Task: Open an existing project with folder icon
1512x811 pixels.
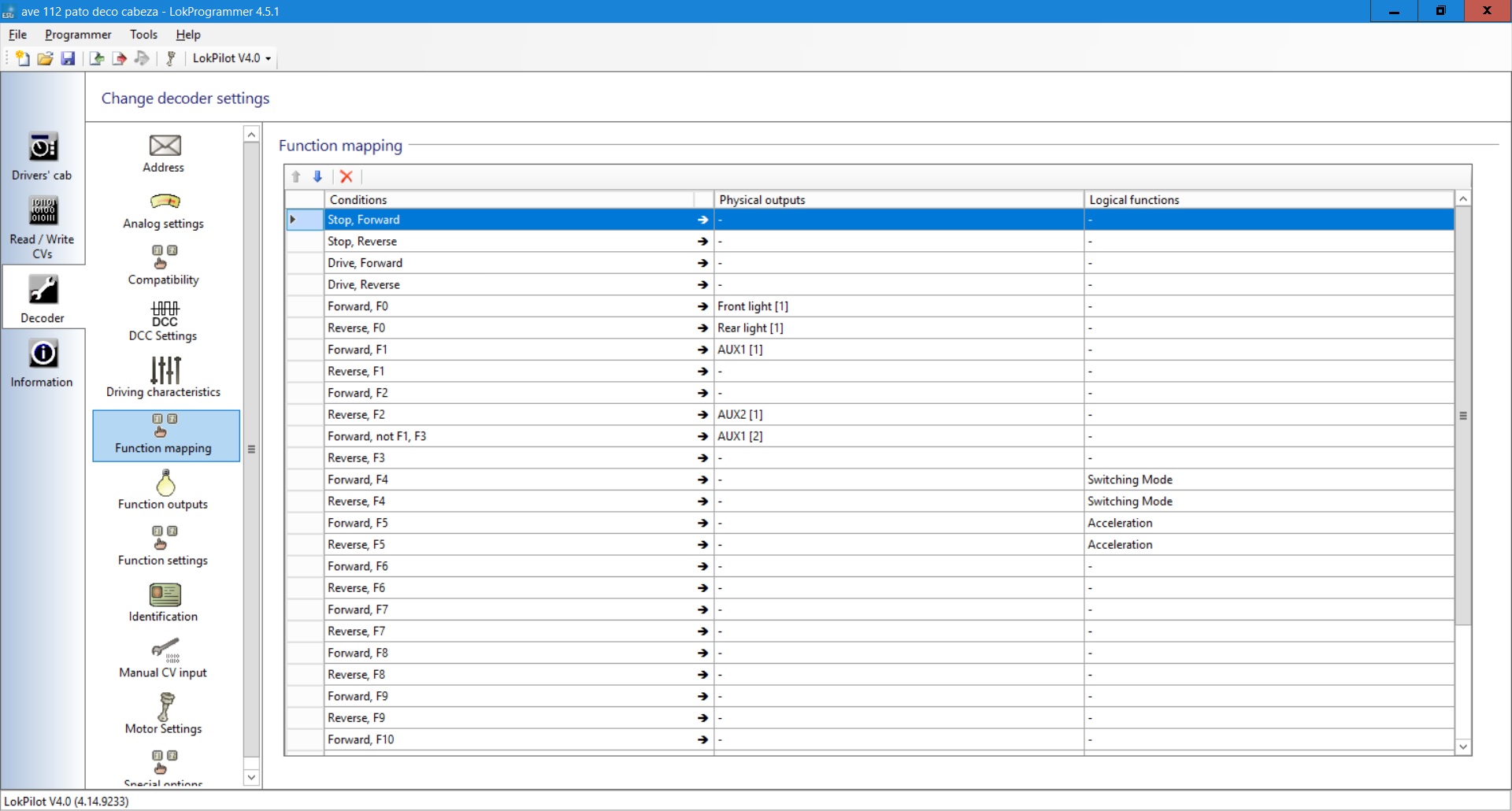Action: [46, 58]
